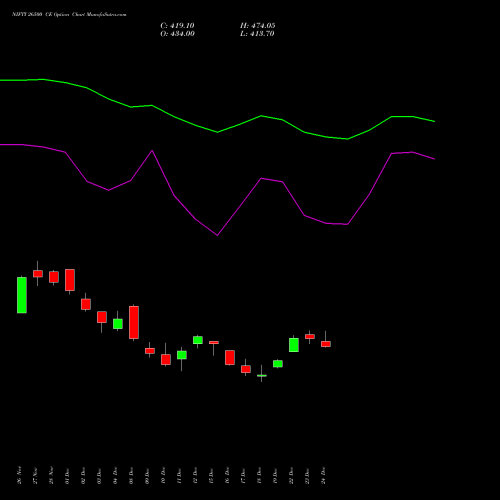Click the 19 Dec date label
Viewport: 500px width, 500px height.
(275, 475)
